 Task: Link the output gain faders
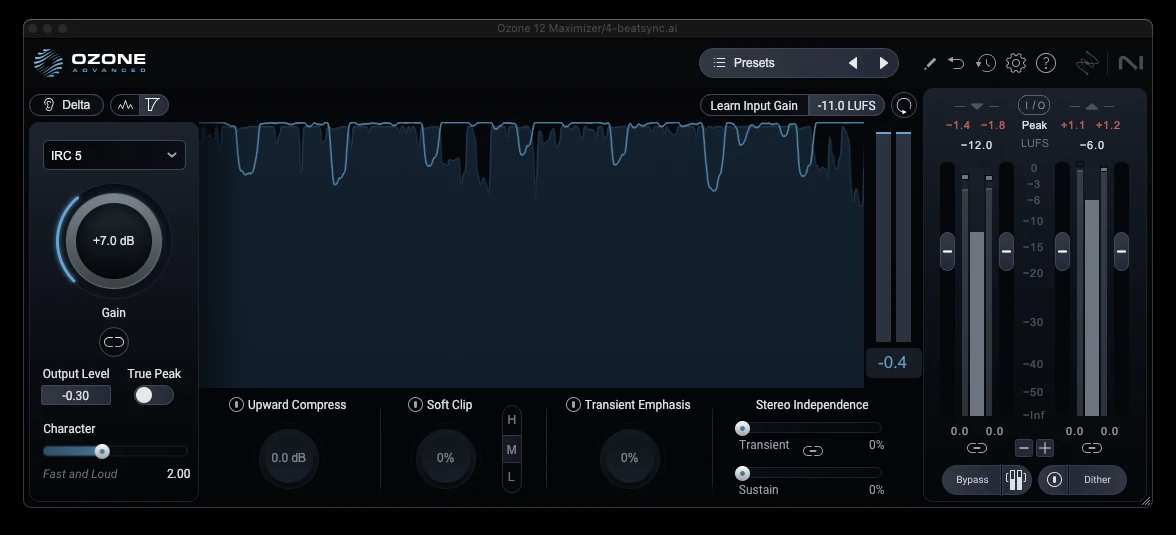click(1092, 448)
